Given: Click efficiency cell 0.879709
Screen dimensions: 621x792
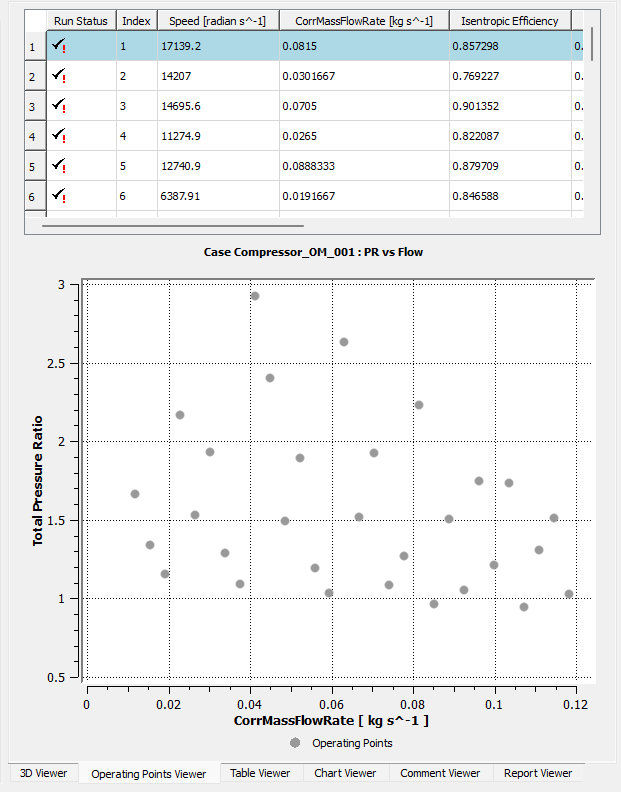Looking at the screenshot, I should tap(510, 166).
